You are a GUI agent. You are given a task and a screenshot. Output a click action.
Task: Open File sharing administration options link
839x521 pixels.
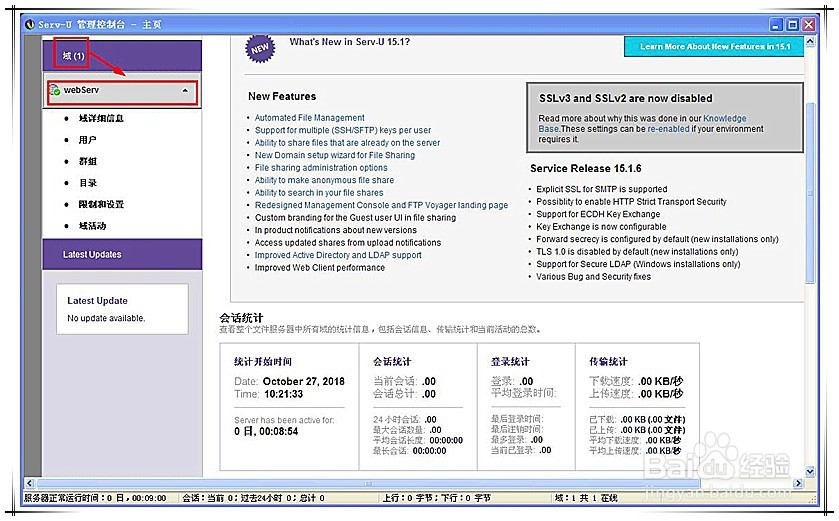click(x=321, y=167)
